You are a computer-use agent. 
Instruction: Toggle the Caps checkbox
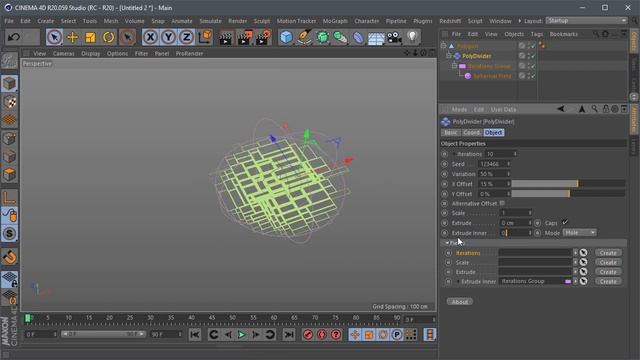pos(564,222)
